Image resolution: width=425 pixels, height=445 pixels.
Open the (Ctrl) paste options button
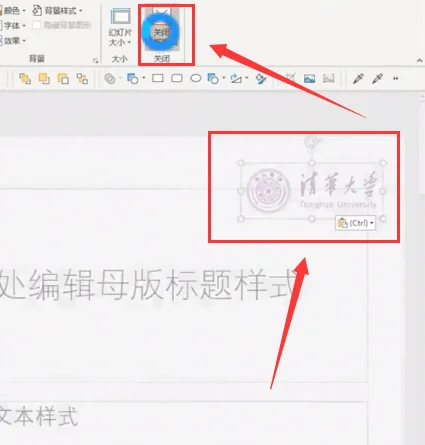(x=355, y=223)
